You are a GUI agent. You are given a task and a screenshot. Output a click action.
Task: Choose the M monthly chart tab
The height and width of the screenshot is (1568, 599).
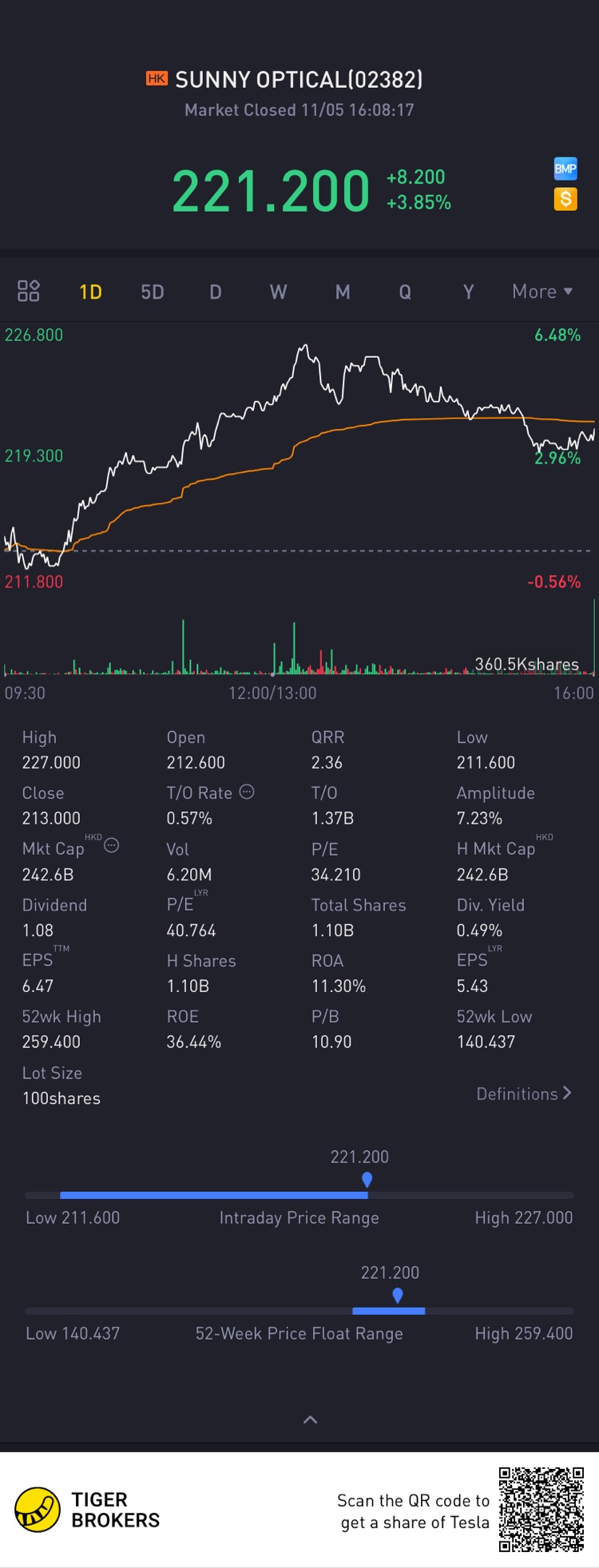click(x=343, y=292)
